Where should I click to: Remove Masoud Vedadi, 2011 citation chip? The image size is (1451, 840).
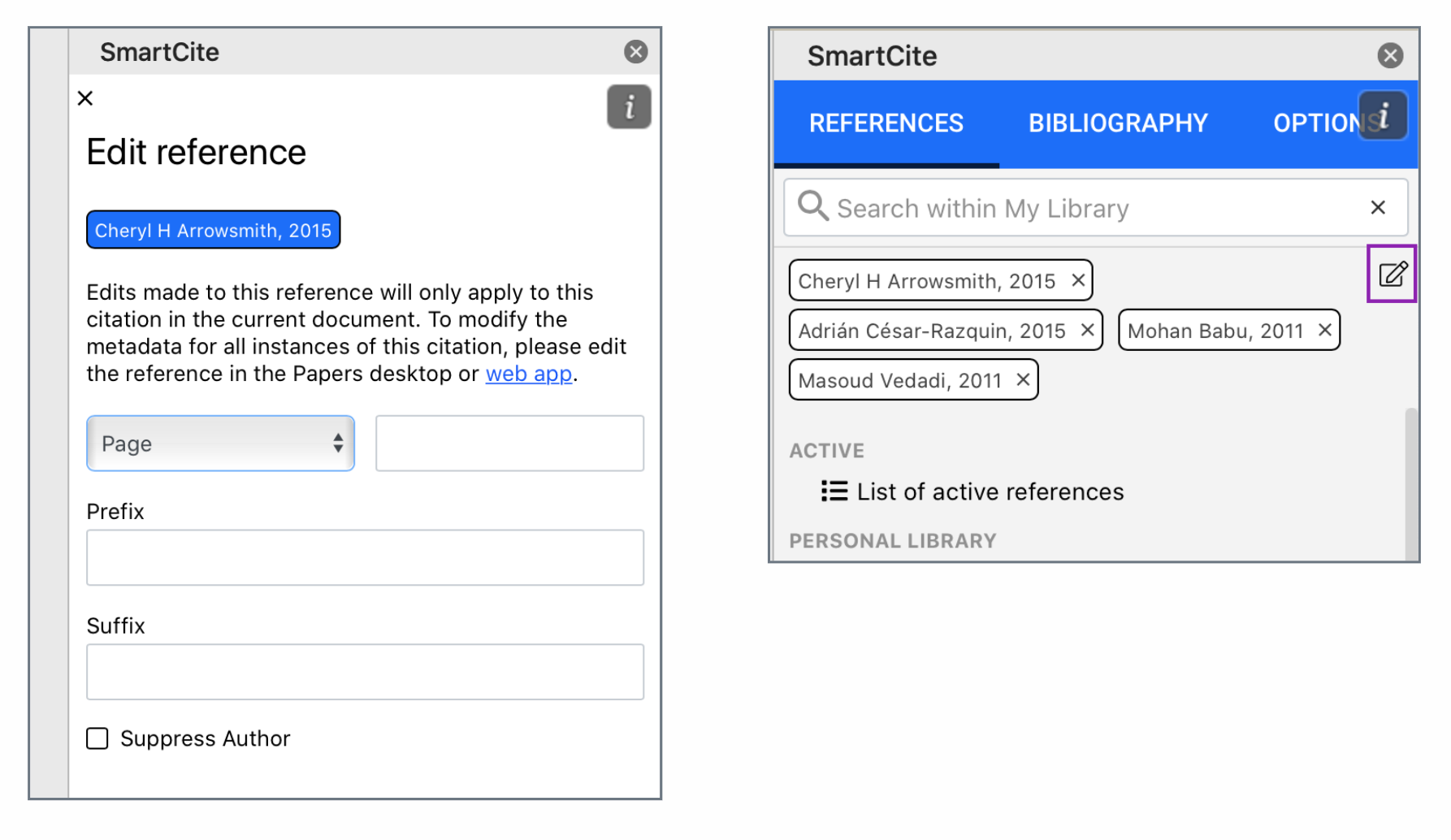1023,379
